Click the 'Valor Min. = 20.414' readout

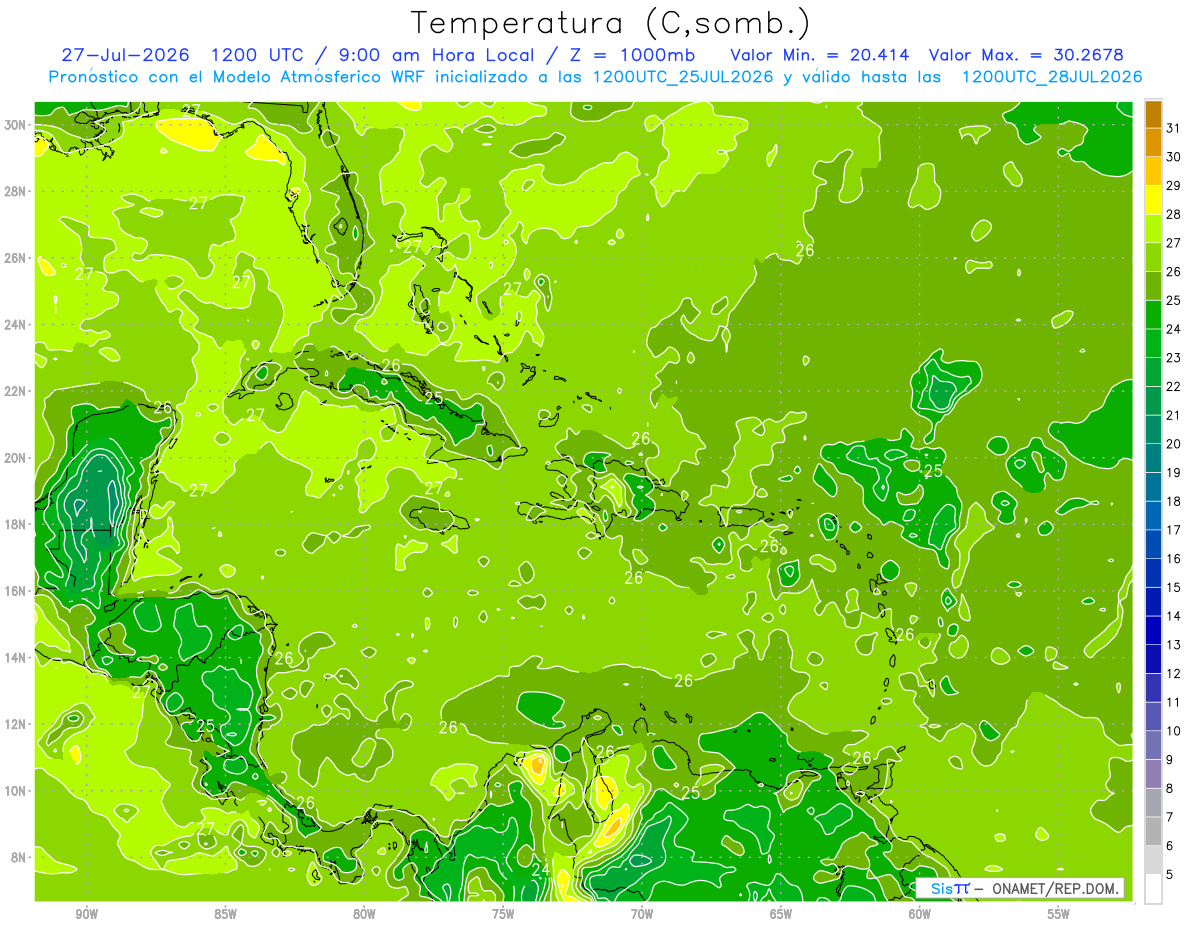click(x=821, y=55)
